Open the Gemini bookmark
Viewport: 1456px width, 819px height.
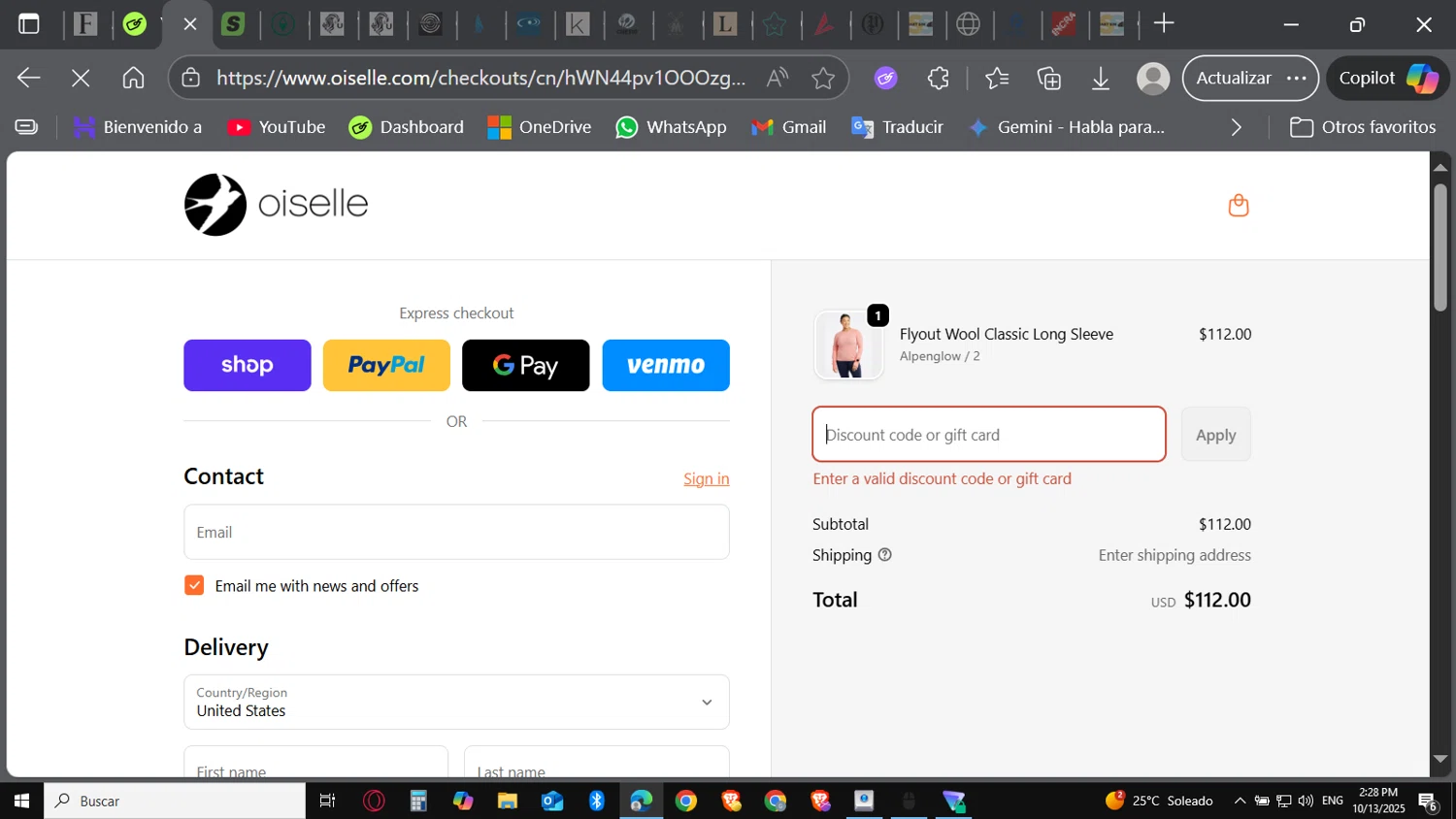tap(1067, 127)
